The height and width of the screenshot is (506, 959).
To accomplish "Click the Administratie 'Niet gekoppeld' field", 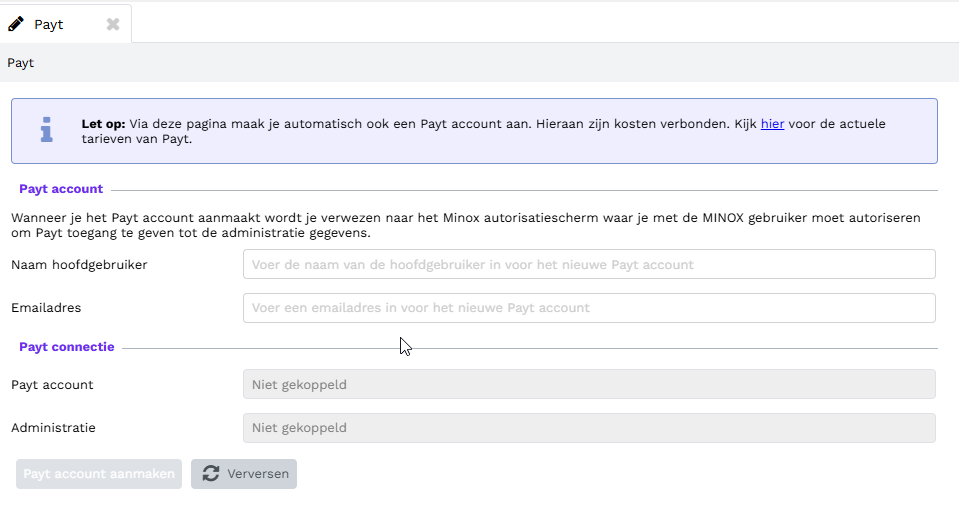I will point(589,428).
